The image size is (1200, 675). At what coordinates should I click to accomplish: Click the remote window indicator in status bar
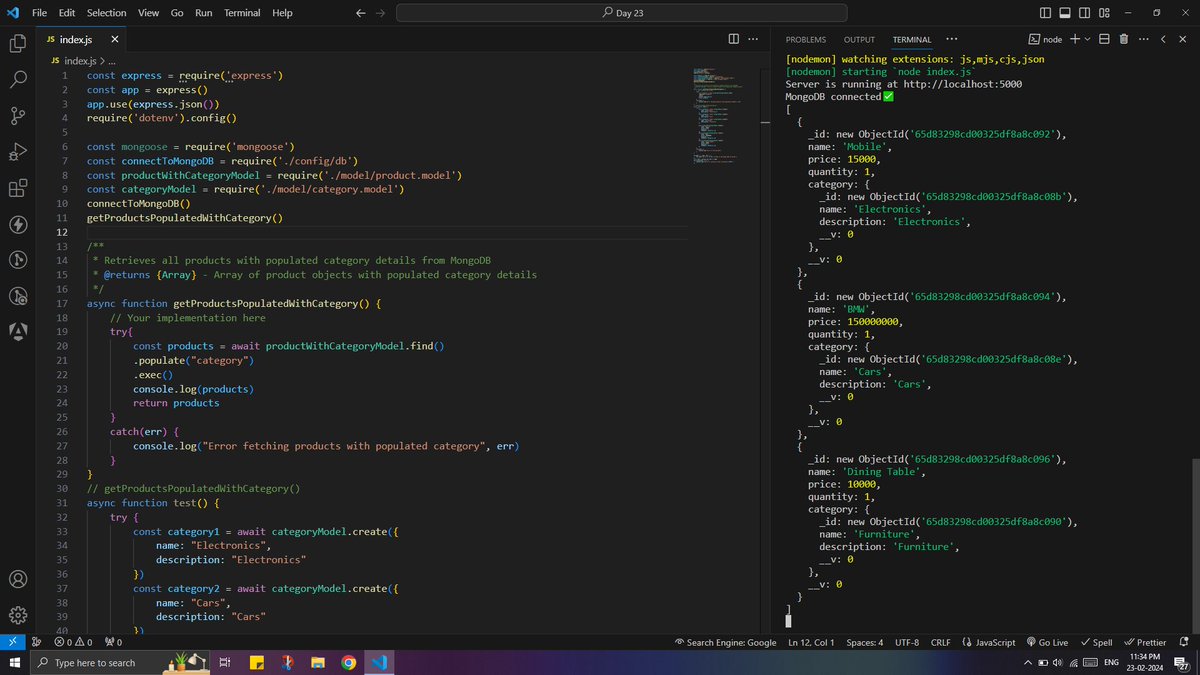(x=13, y=642)
